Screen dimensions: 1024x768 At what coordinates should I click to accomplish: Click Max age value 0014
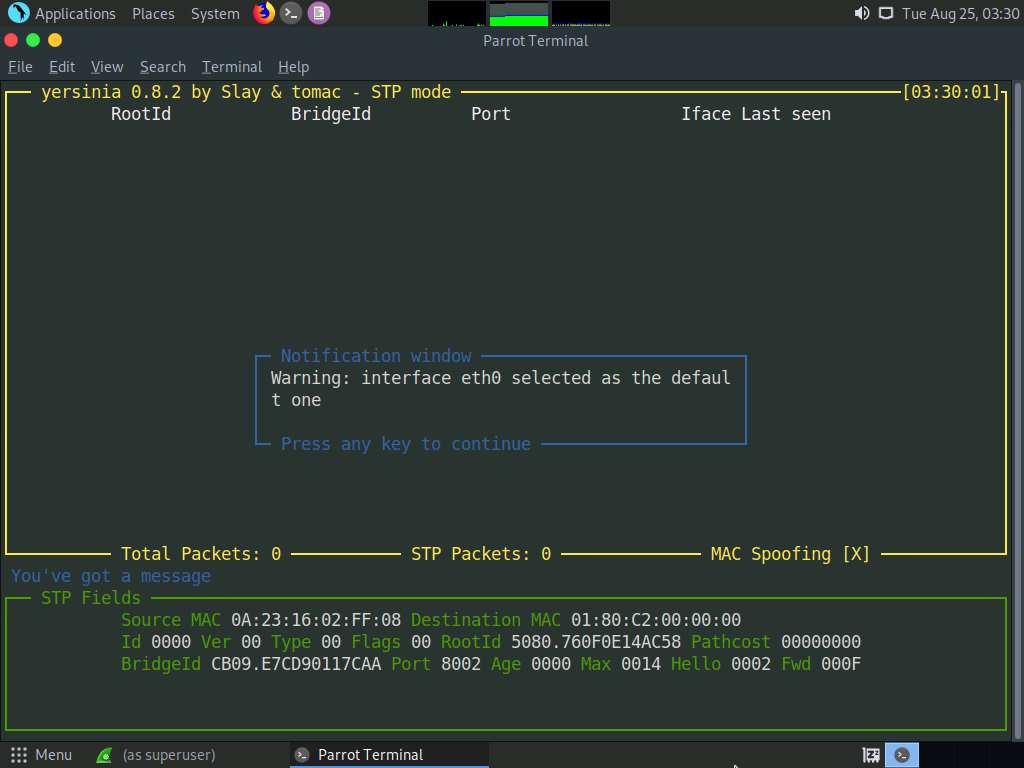641,664
